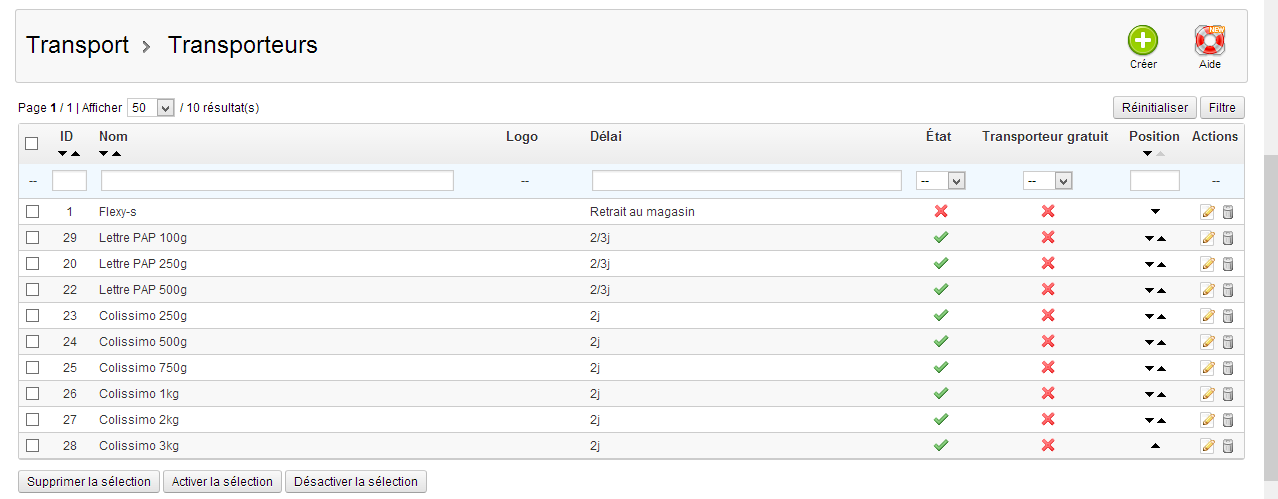Image resolution: width=1278 pixels, height=499 pixels.
Task: Open the État filter dropdown
Action: pyautogui.click(x=941, y=181)
